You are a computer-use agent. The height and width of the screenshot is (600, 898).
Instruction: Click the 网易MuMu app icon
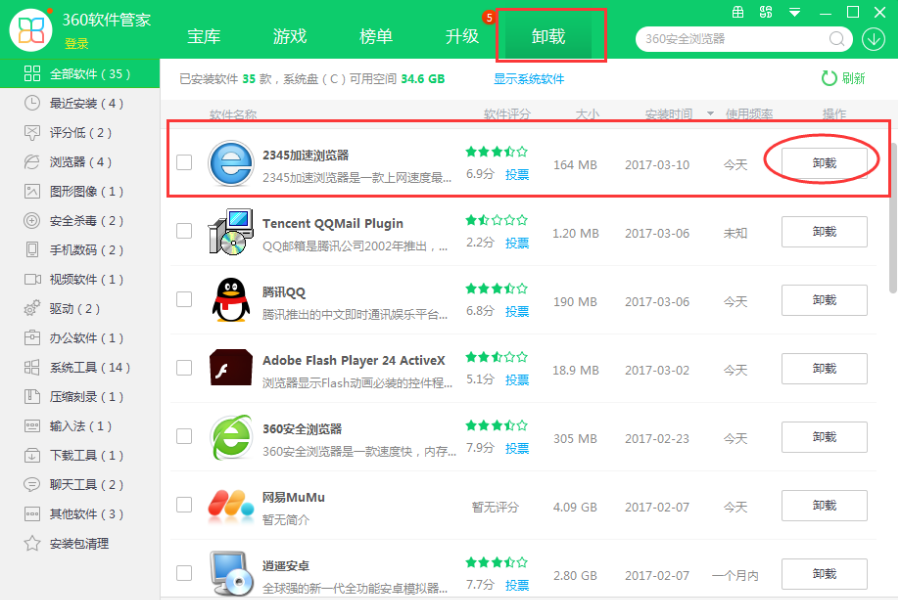[x=231, y=506]
